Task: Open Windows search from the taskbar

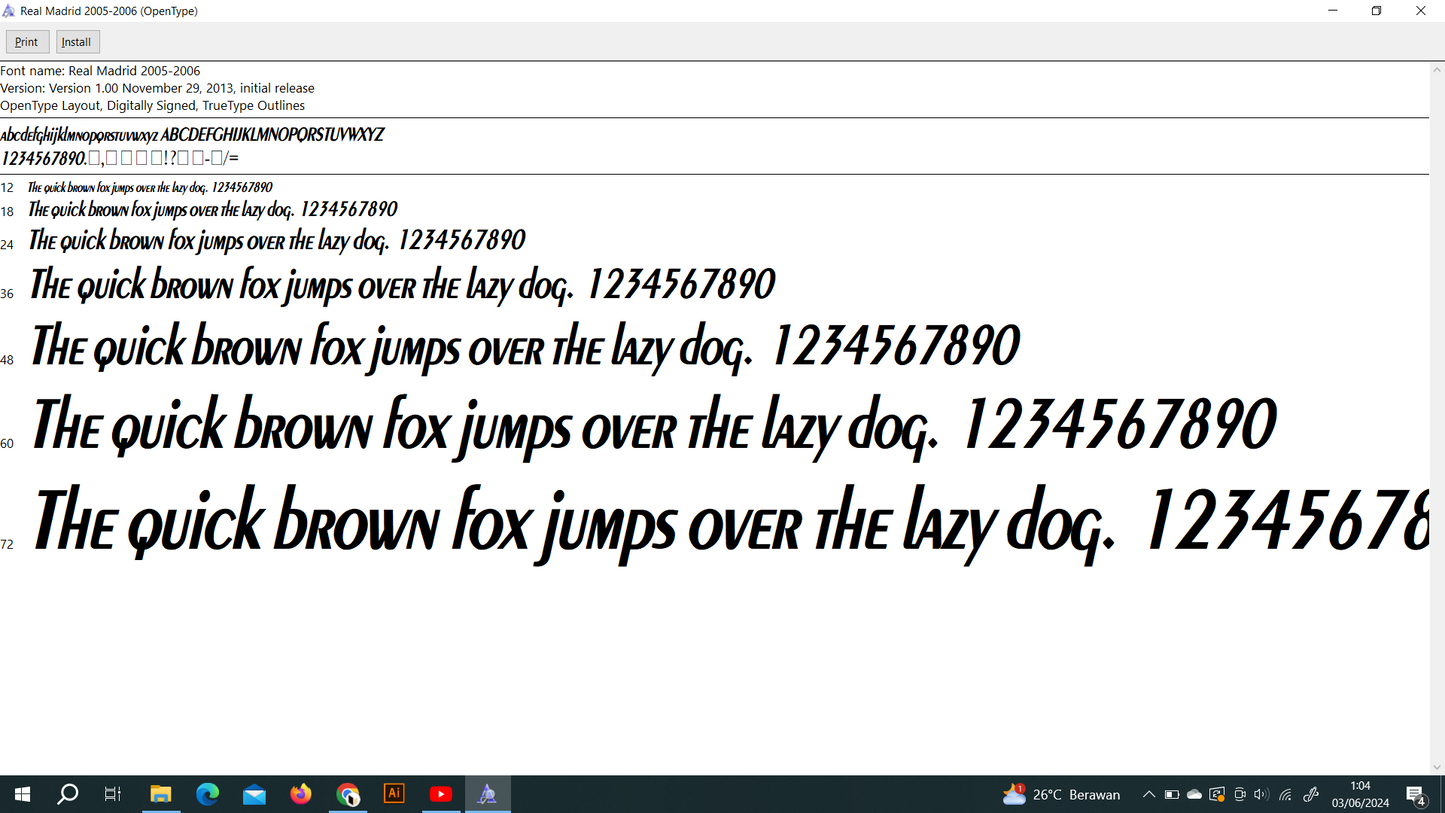Action: 68,795
